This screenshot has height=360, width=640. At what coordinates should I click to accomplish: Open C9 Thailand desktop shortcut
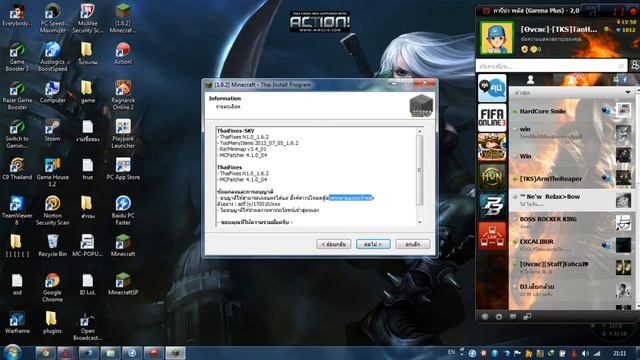17,169
